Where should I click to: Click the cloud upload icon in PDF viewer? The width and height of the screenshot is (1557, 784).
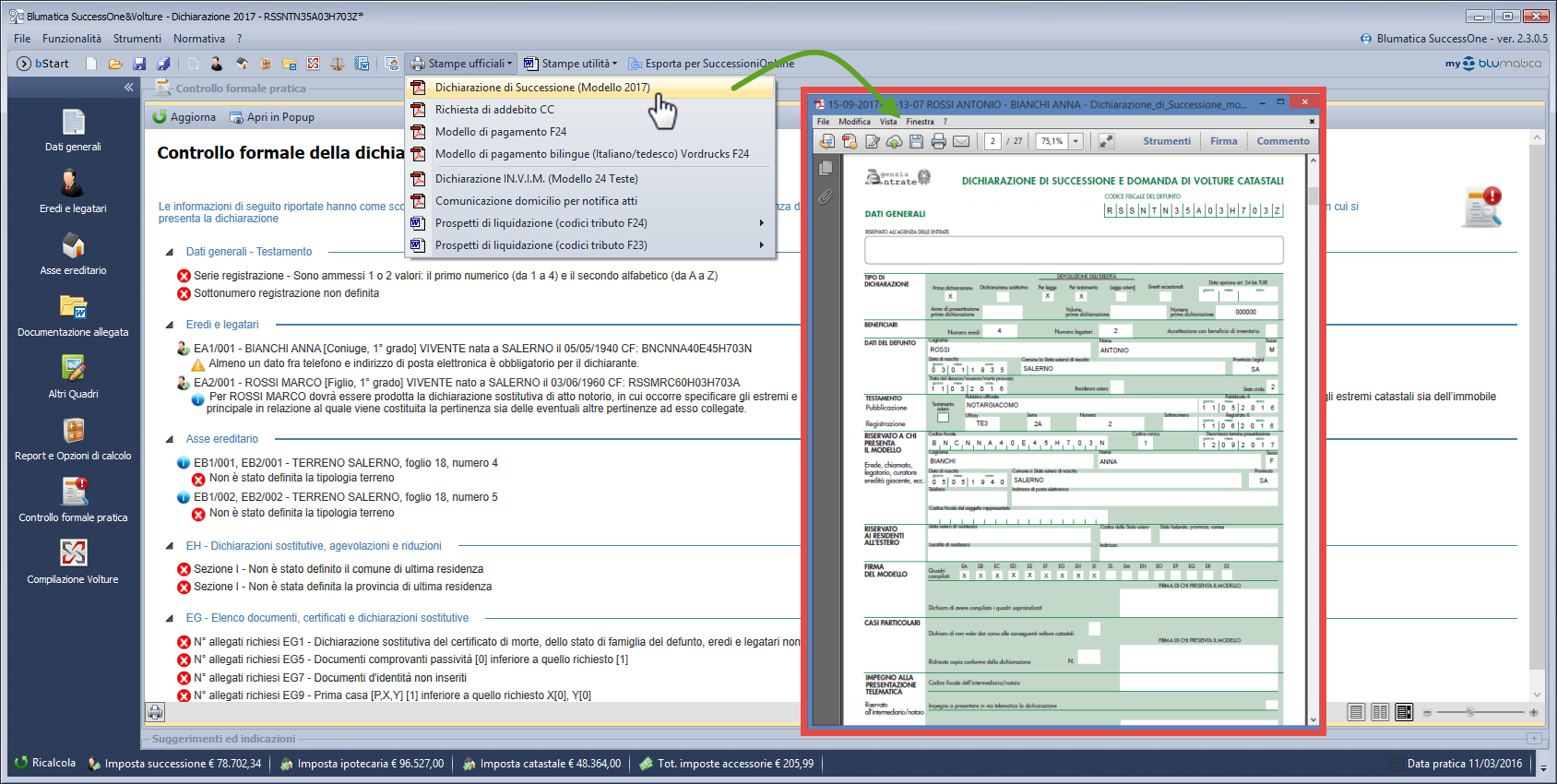point(894,141)
